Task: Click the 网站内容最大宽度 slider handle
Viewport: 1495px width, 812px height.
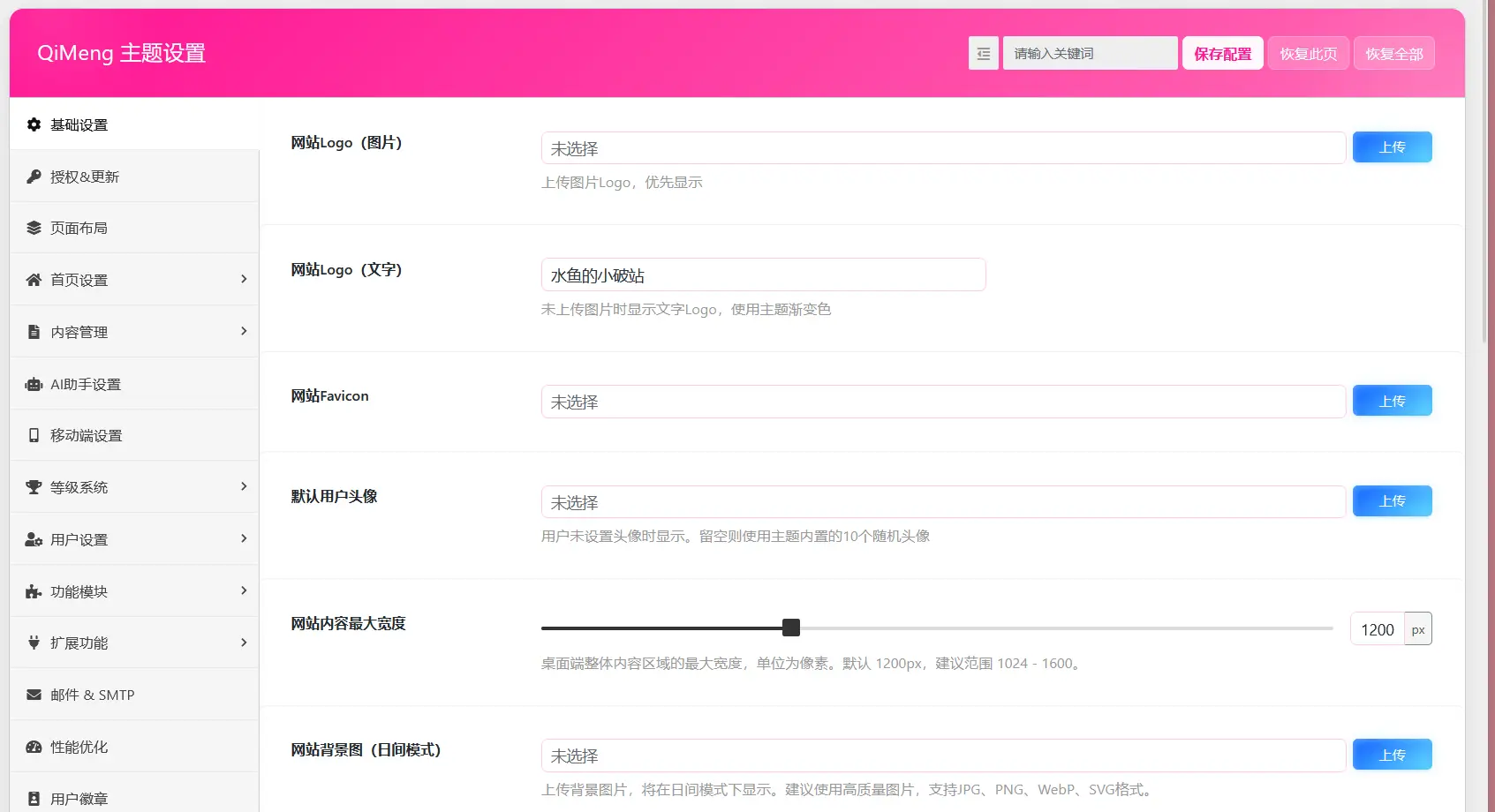Action: tap(791, 628)
